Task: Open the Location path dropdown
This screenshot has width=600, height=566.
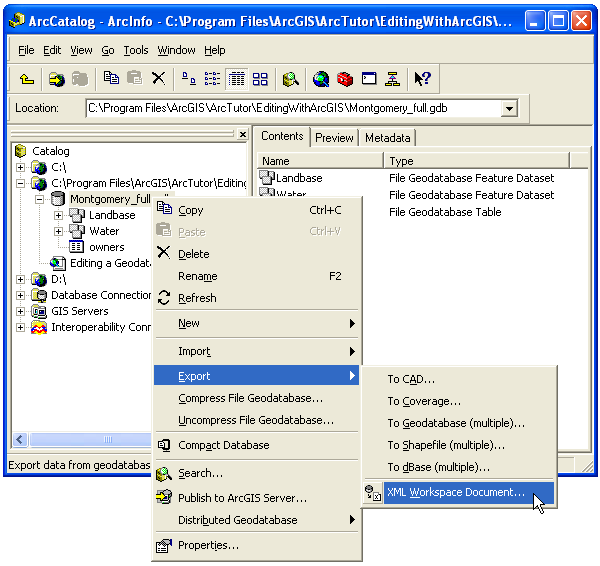Action: tap(509, 108)
